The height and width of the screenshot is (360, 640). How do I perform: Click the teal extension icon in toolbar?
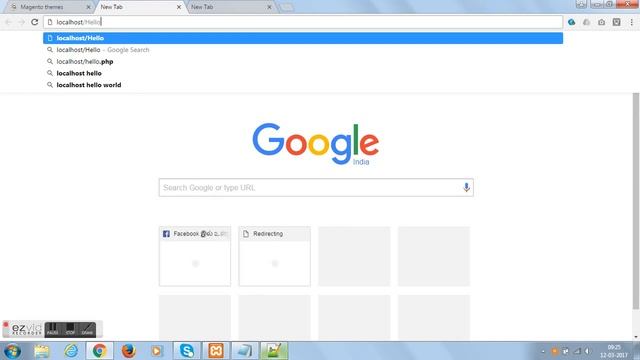tap(571, 22)
